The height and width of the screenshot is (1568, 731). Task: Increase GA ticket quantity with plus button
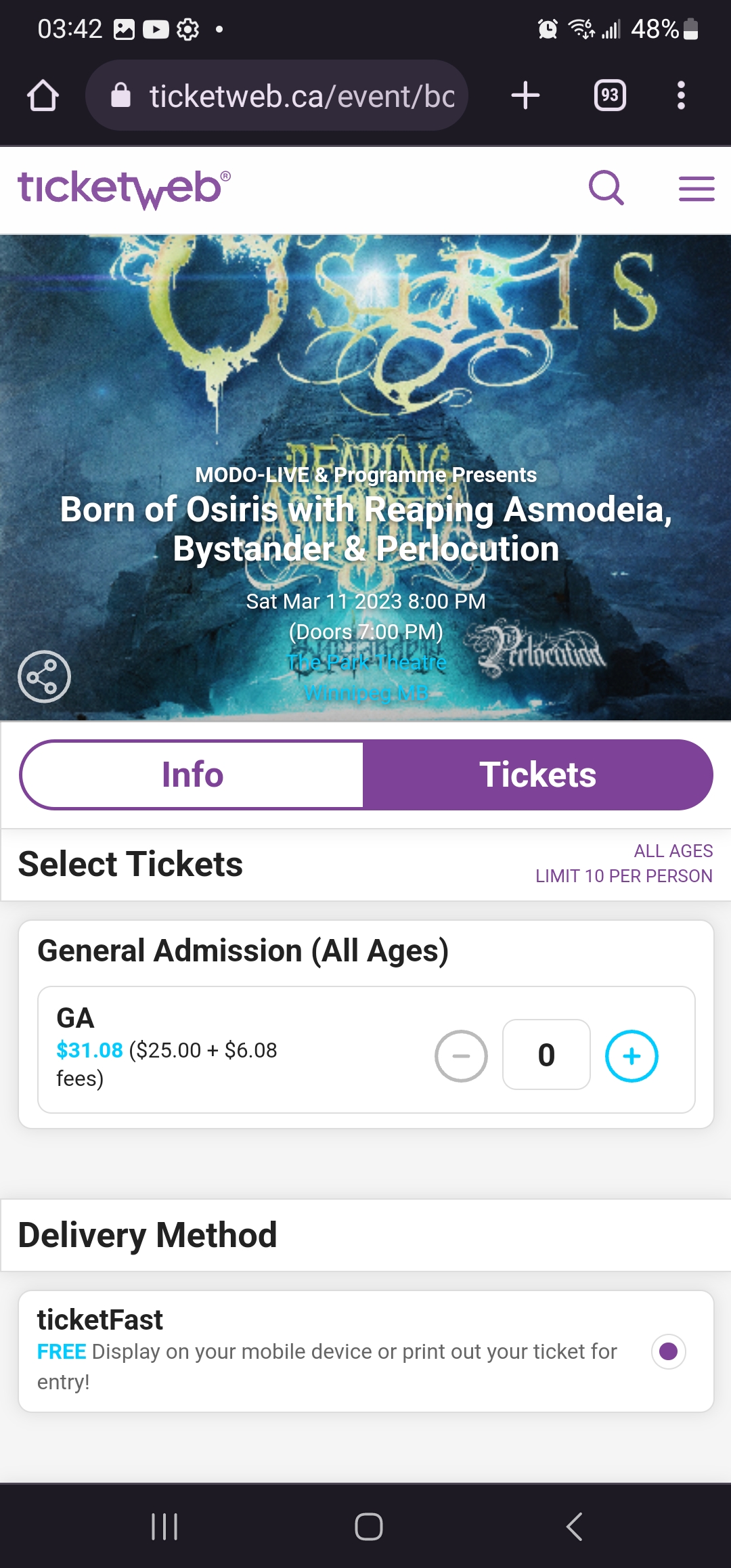pyautogui.click(x=632, y=1055)
